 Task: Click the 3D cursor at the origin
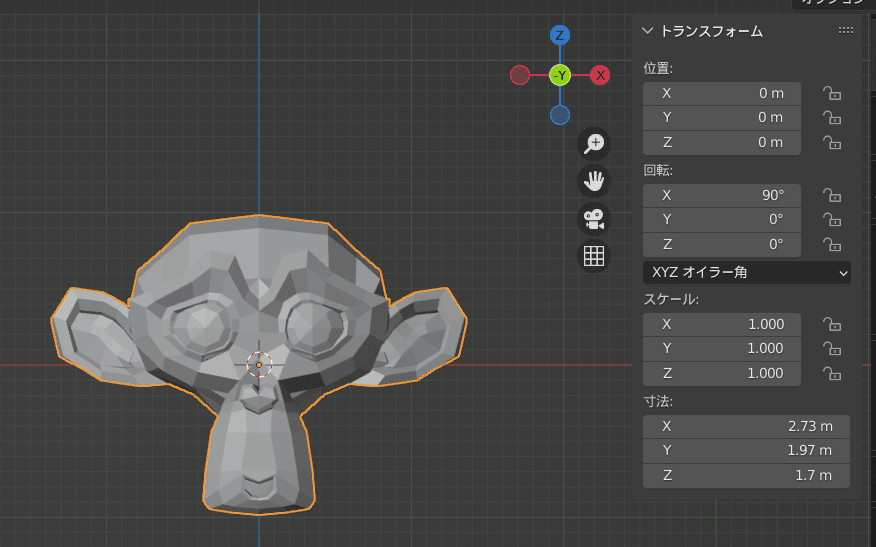pyautogui.click(x=259, y=365)
